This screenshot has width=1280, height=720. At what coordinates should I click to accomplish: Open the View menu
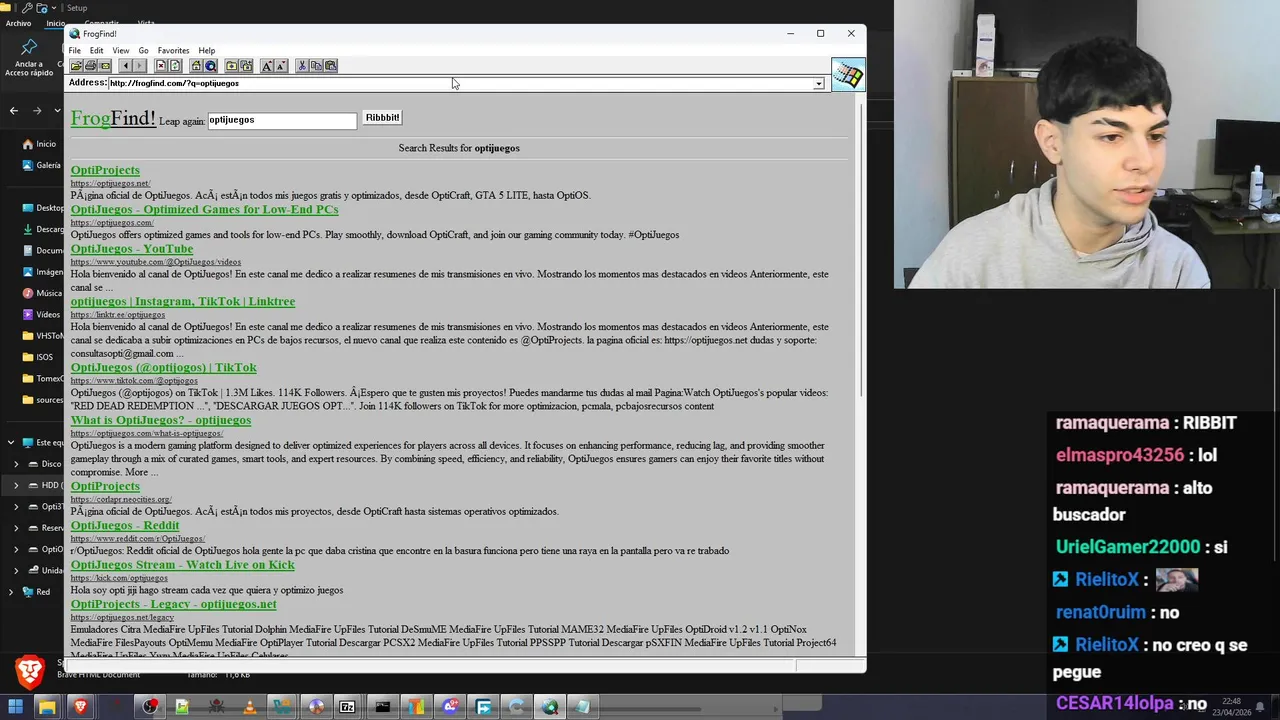click(x=120, y=50)
